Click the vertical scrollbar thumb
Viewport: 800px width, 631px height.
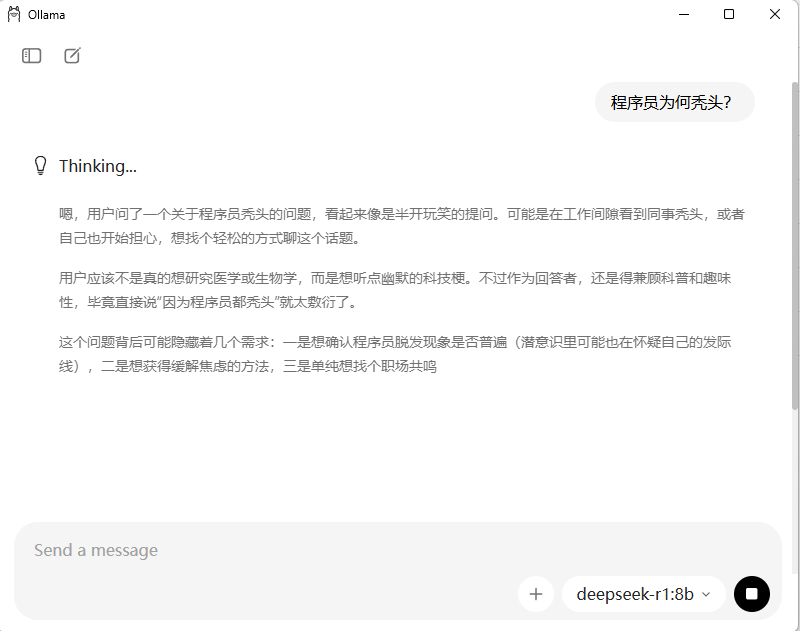pos(795,245)
